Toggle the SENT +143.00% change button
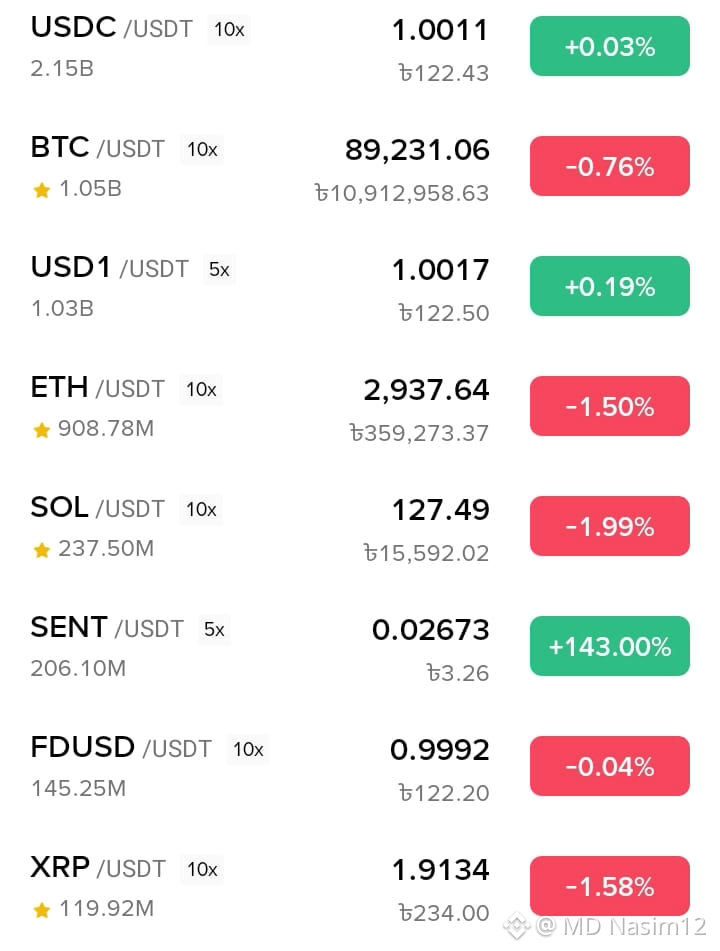Screen dimensions: 720x951 pyautogui.click(x=610, y=646)
